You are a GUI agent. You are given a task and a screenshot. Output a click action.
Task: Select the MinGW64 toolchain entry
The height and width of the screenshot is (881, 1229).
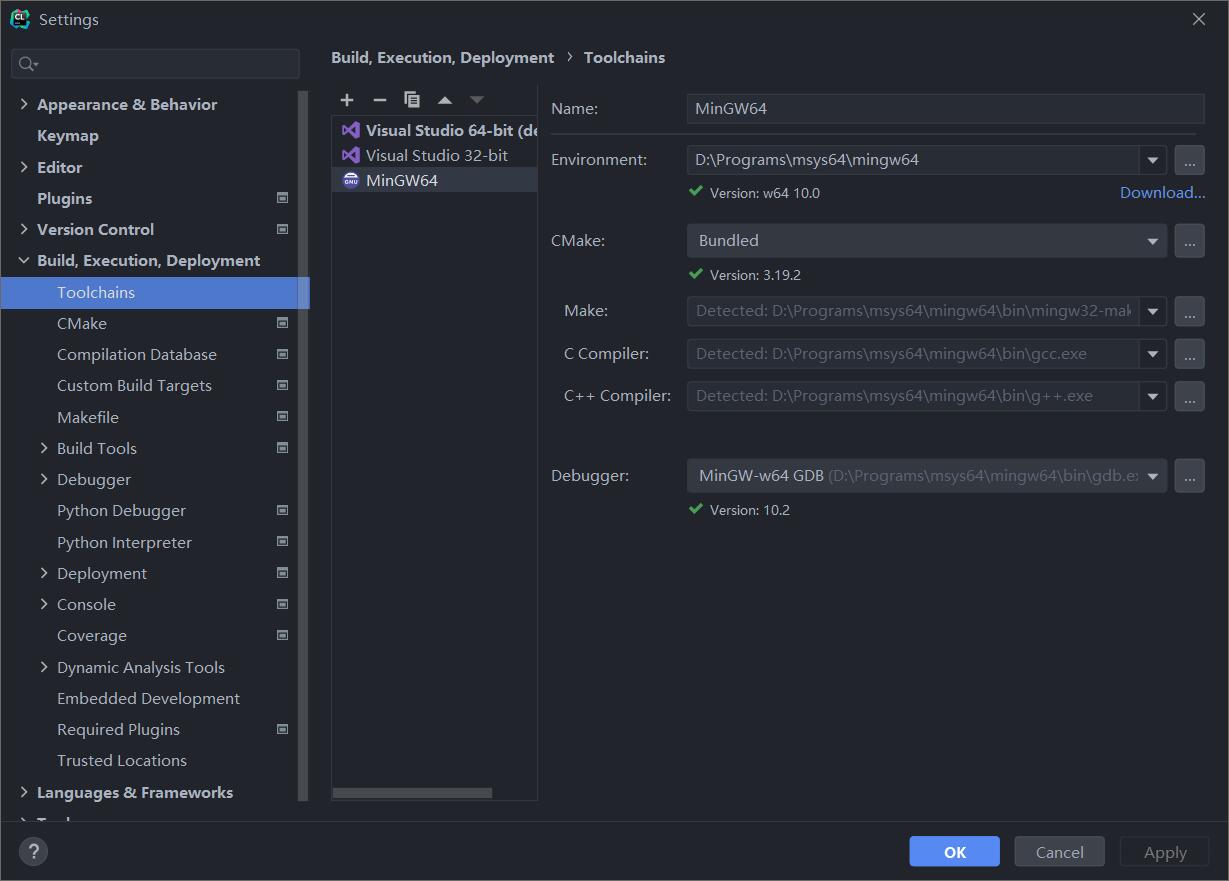pos(434,180)
